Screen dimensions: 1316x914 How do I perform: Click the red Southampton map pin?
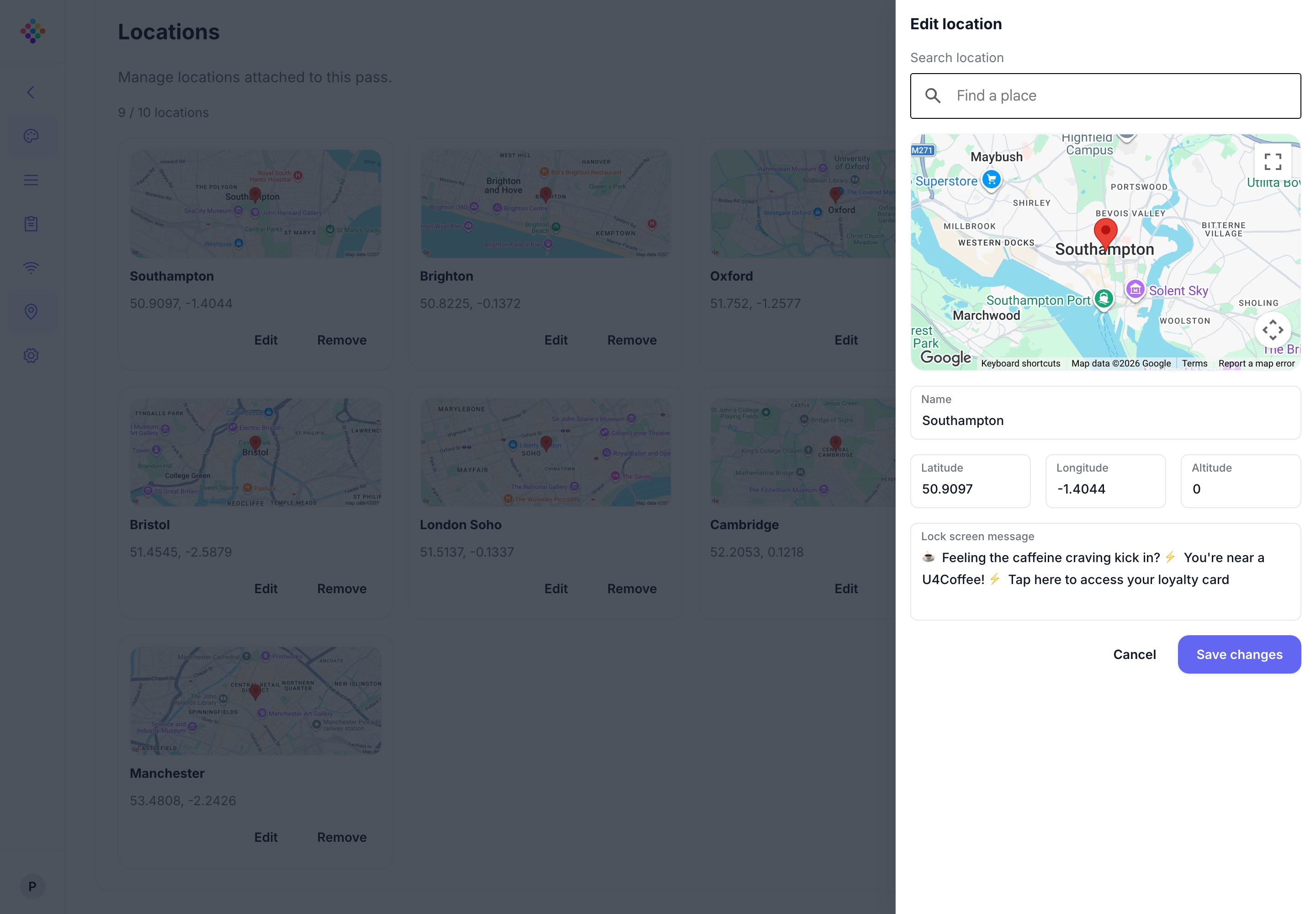point(1105,234)
